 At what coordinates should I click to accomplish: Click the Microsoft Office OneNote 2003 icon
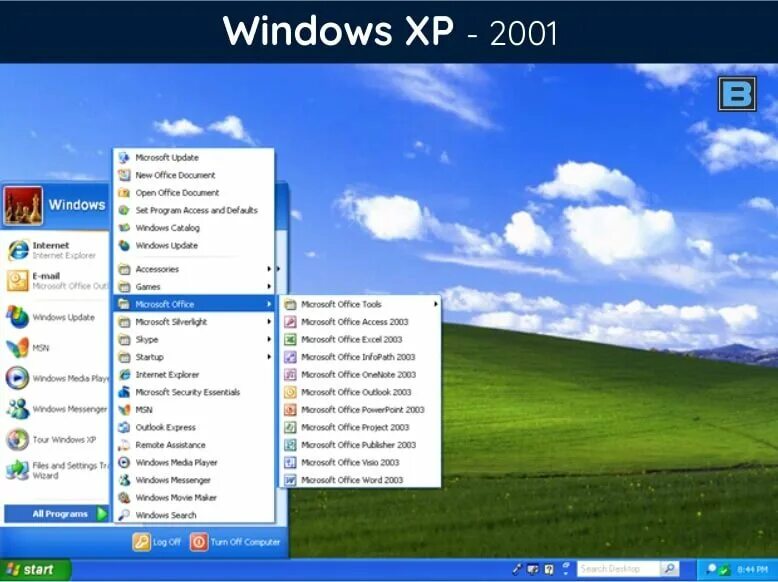(x=290, y=375)
